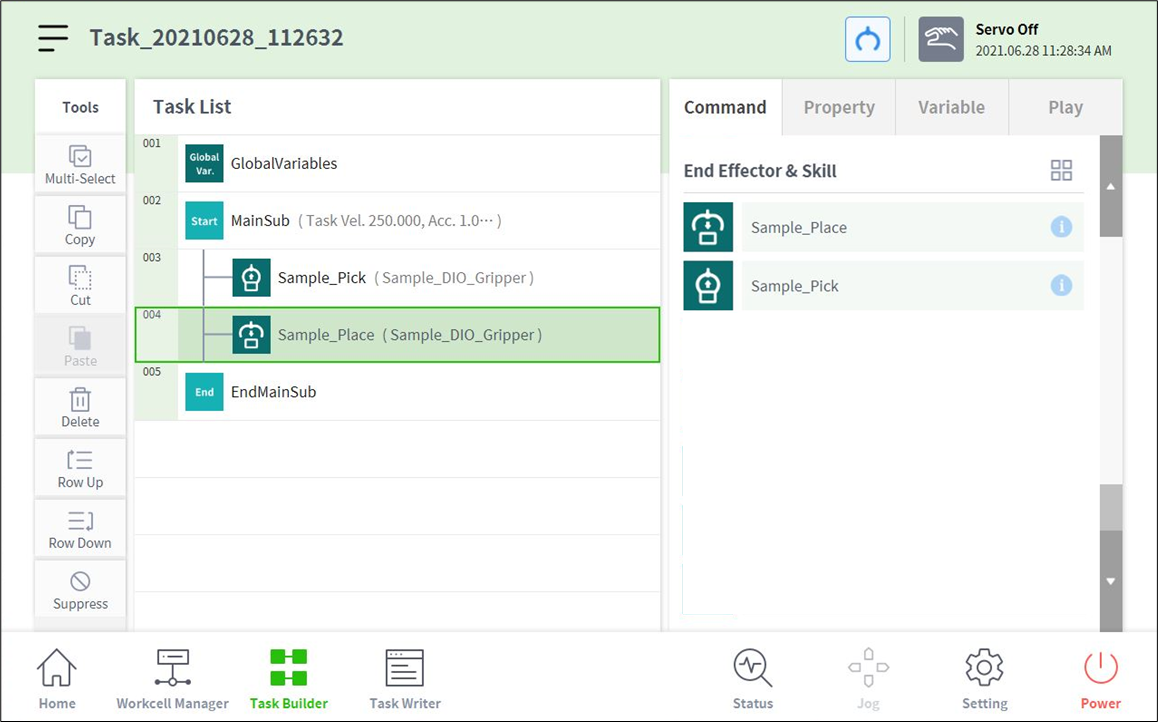The width and height of the screenshot is (1158, 722).
Task: Move the selected row down
Action: tap(80, 530)
